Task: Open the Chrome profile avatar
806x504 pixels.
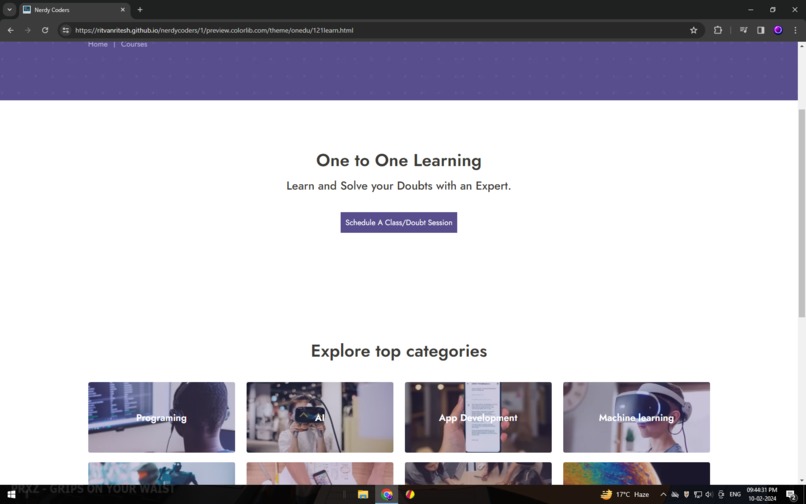Action: [778, 30]
